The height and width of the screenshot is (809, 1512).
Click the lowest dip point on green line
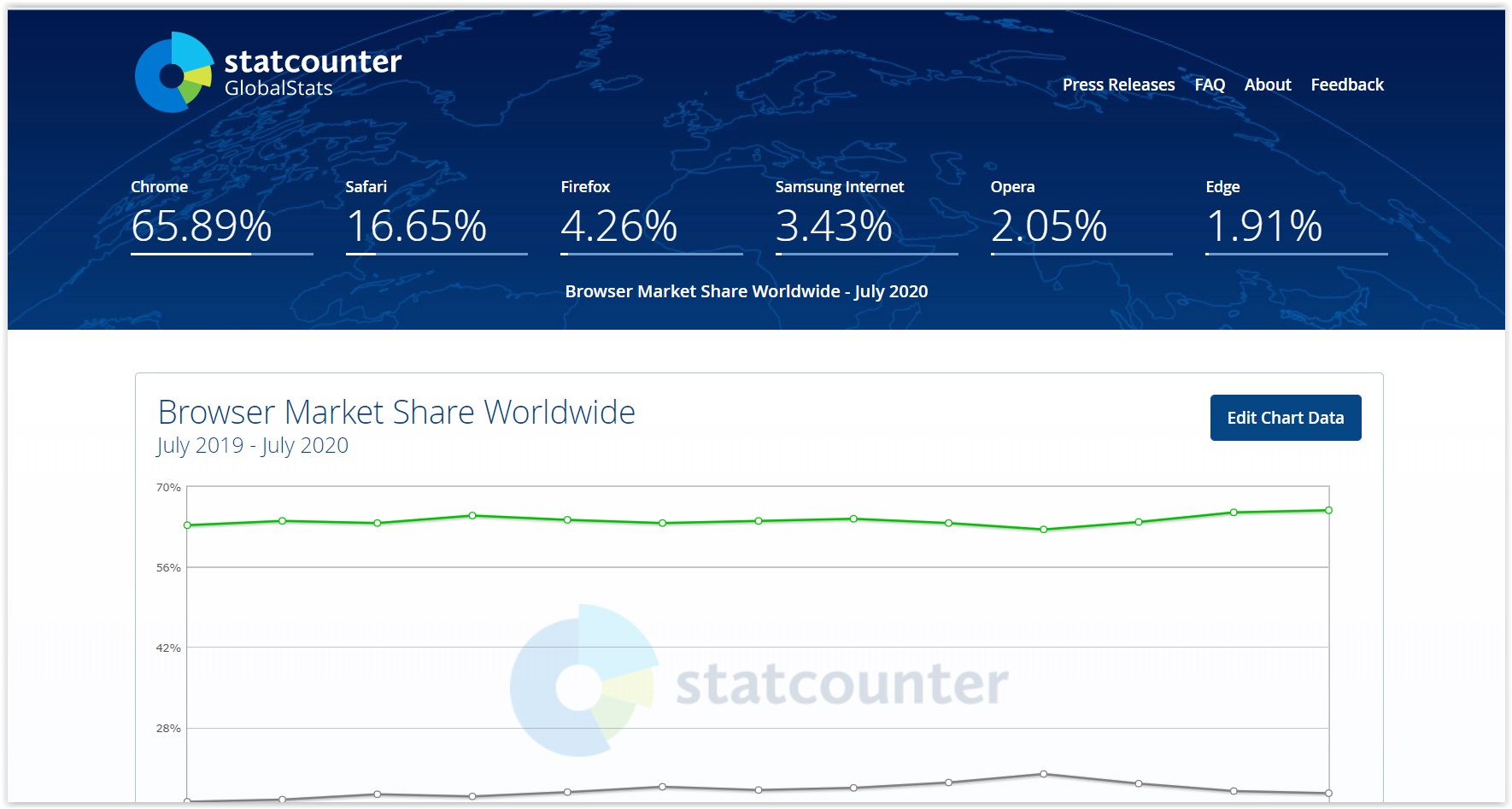(1044, 530)
